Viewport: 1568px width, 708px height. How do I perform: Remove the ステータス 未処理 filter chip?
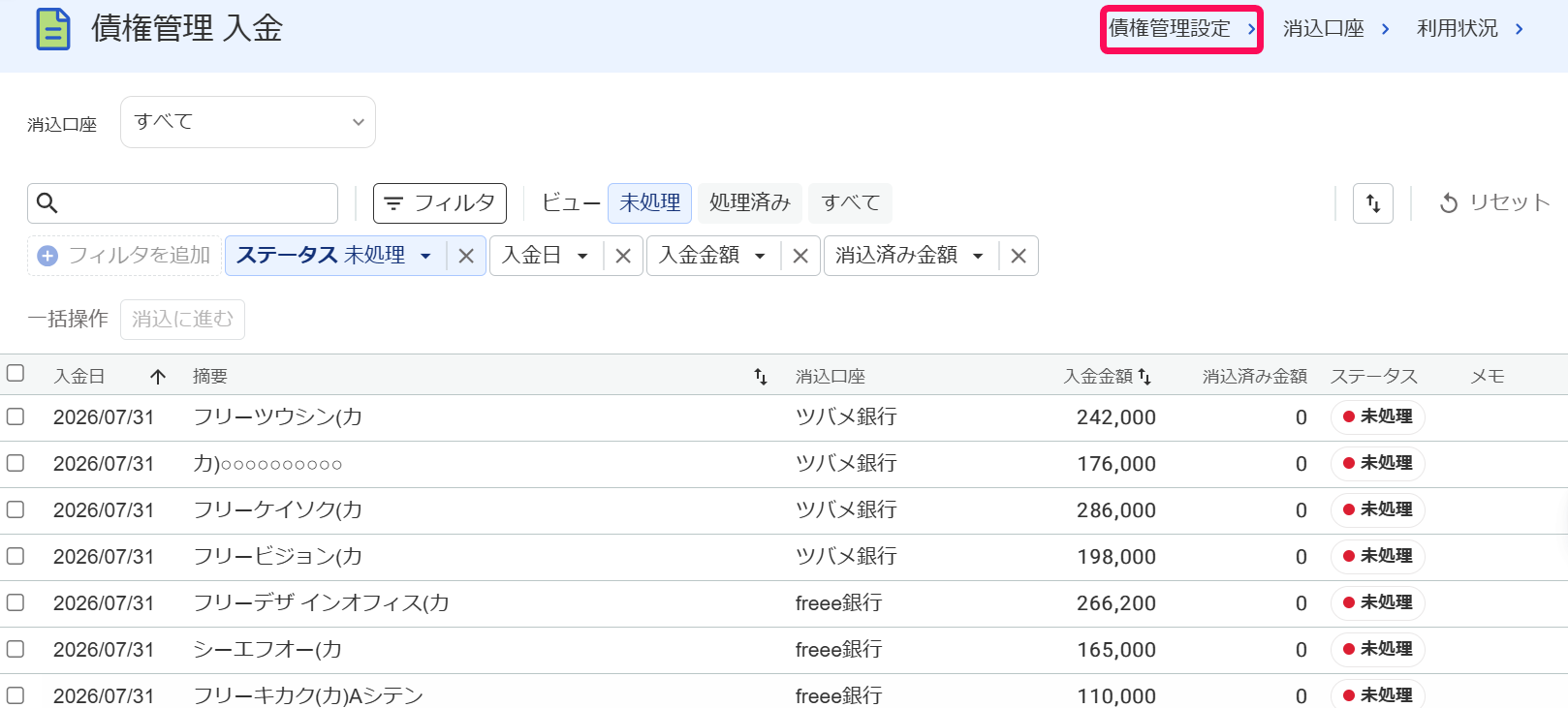[466, 256]
